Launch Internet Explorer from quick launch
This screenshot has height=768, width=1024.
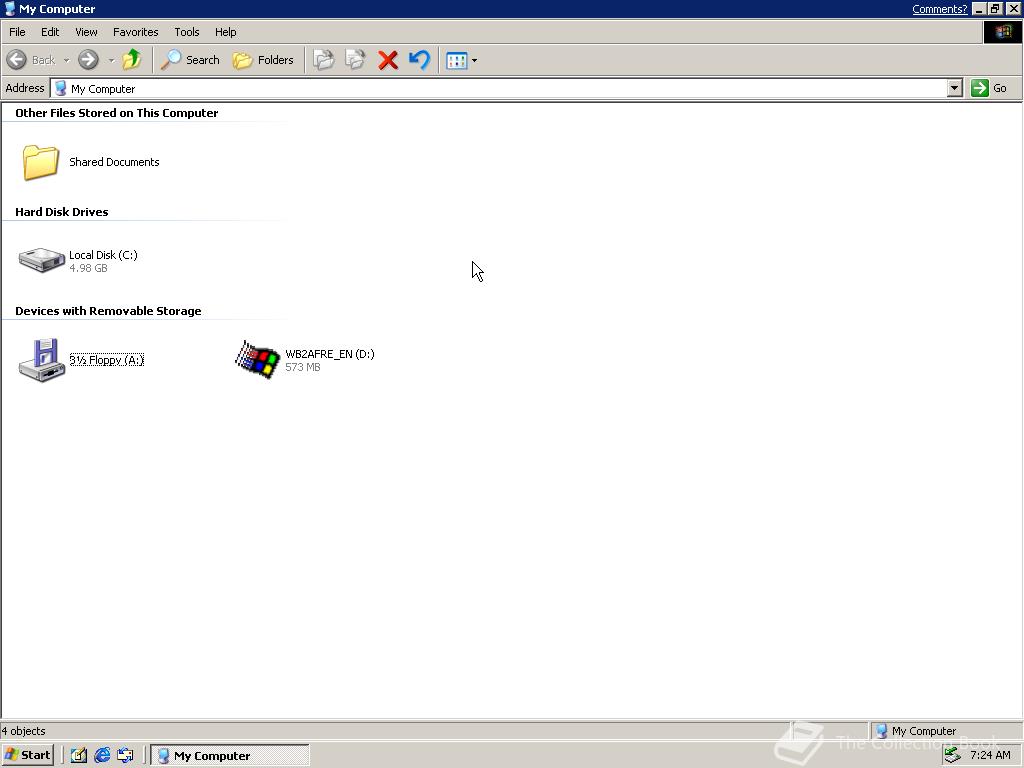pos(102,755)
